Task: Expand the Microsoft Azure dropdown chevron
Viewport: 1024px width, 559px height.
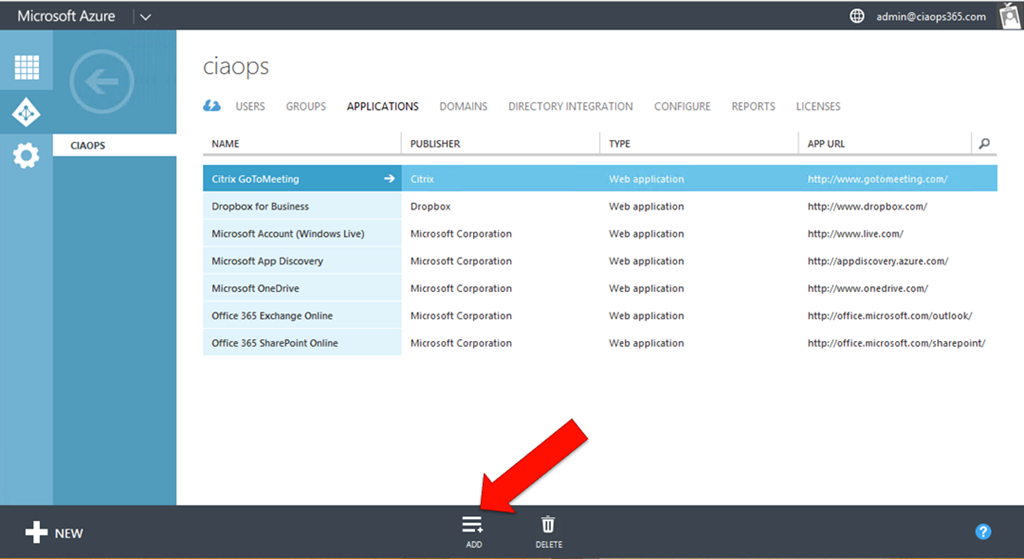Action: [146, 17]
